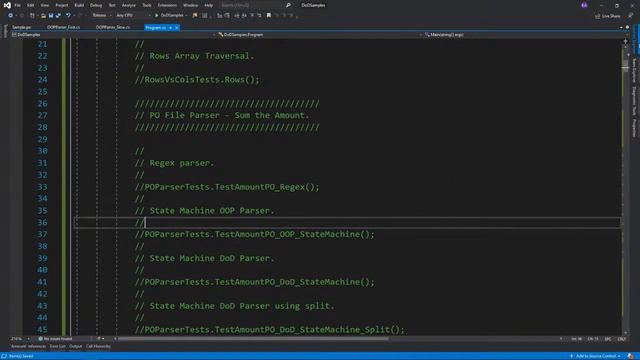Screen dimensions: 640x360
Task: Select the Program.cs tab
Action: (x=156, y=27)
